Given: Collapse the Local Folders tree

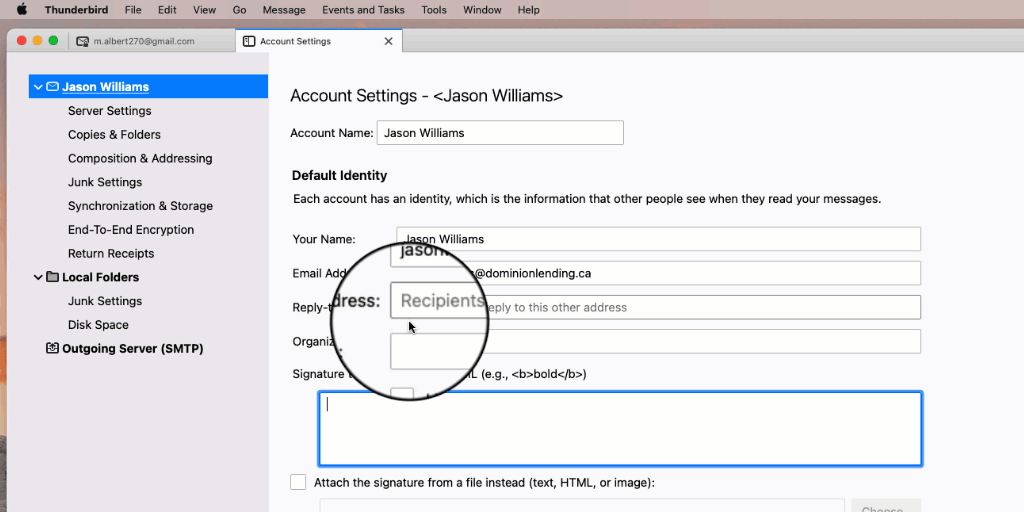Looking at the screenshot, I should pyautogui.click(x=38, y=278).
